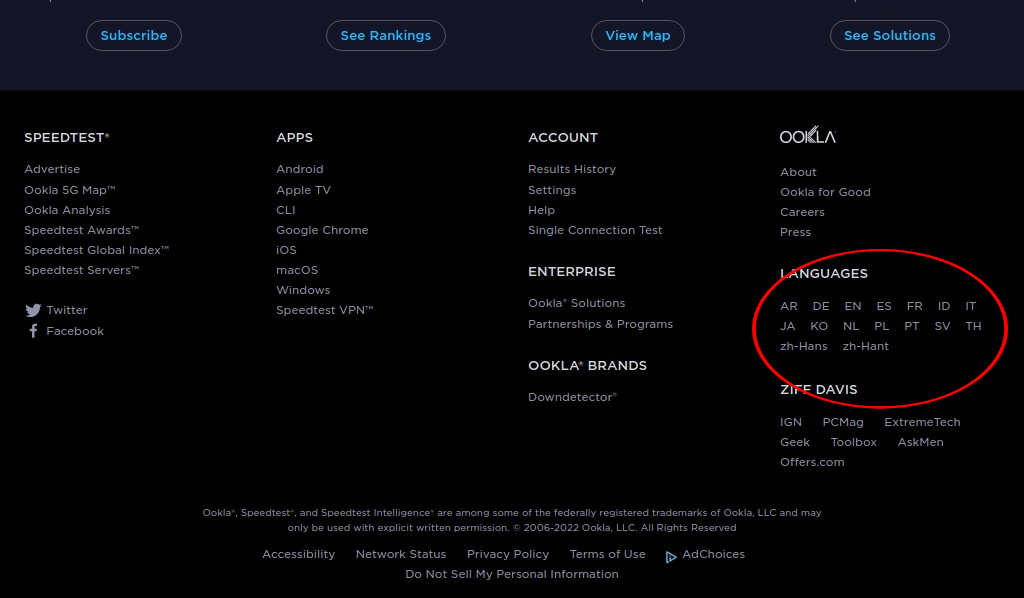Switch language to KO
Image resolution: width=1024 pixels, height=598 pixels.
[819, 326]
